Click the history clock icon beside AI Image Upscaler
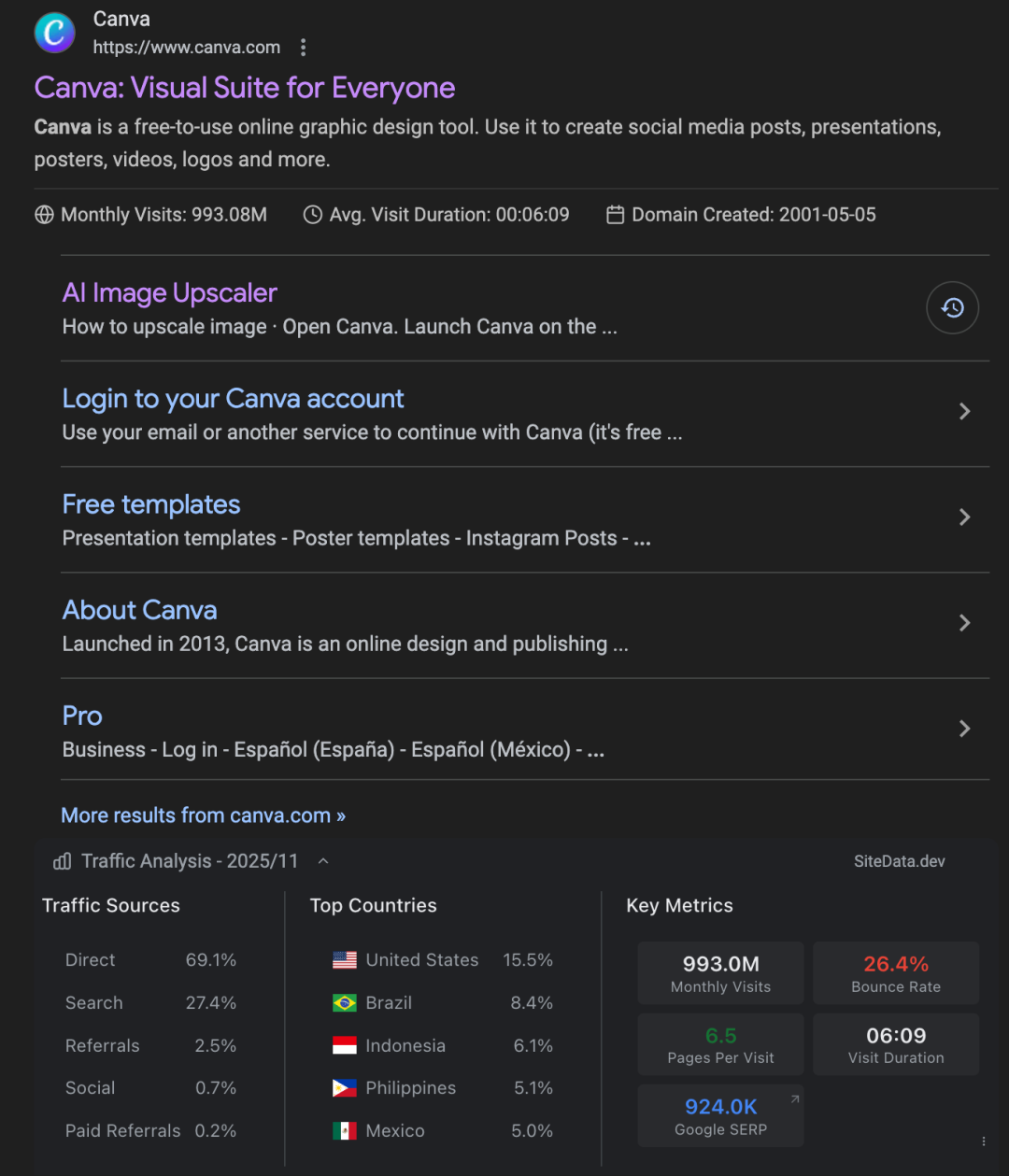1009x1176 pixels. 952,307
